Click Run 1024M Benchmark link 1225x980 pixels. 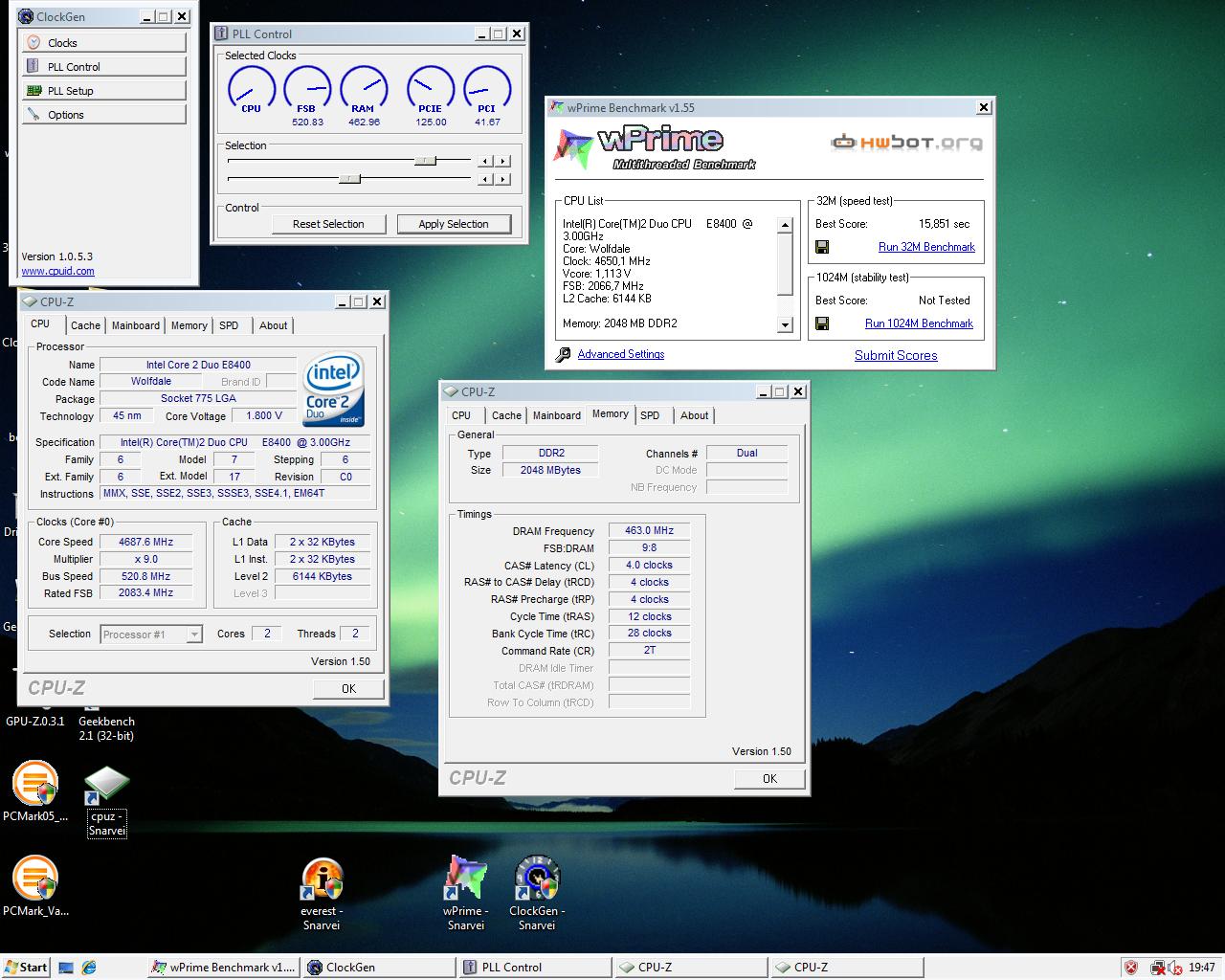[x=919, y=323]
